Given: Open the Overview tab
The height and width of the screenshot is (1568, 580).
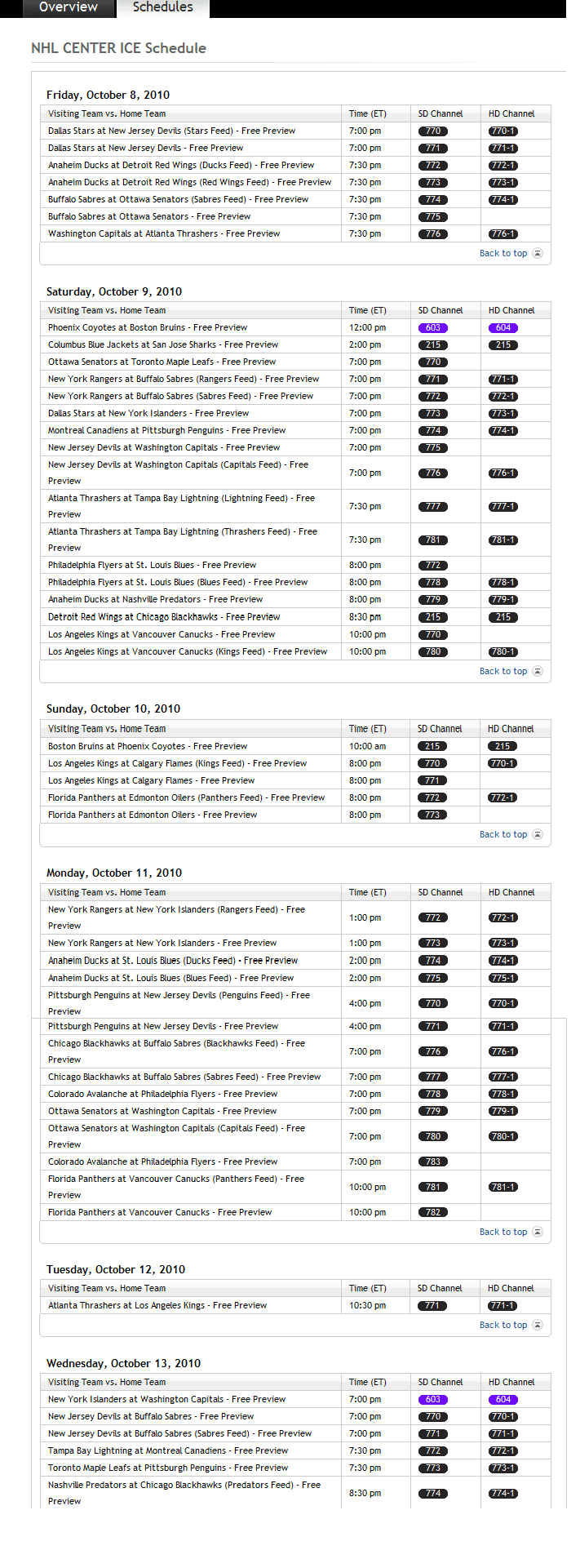Looking at the screenshot, I should pyautogui.click(x=69, y=8).
